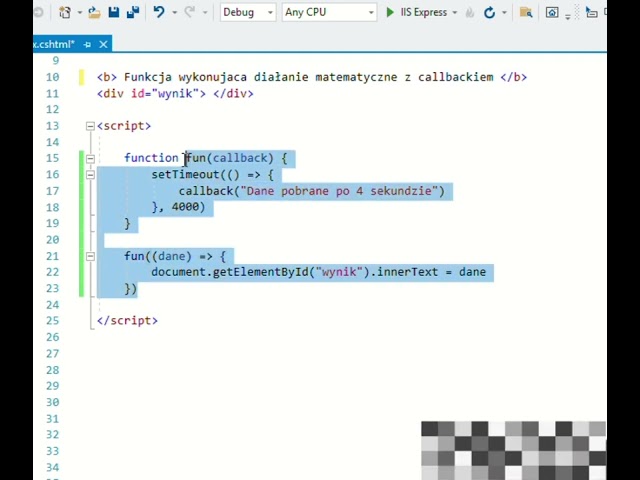
Task: Click the New Project toolbar icon
Action: coord(65,13)
